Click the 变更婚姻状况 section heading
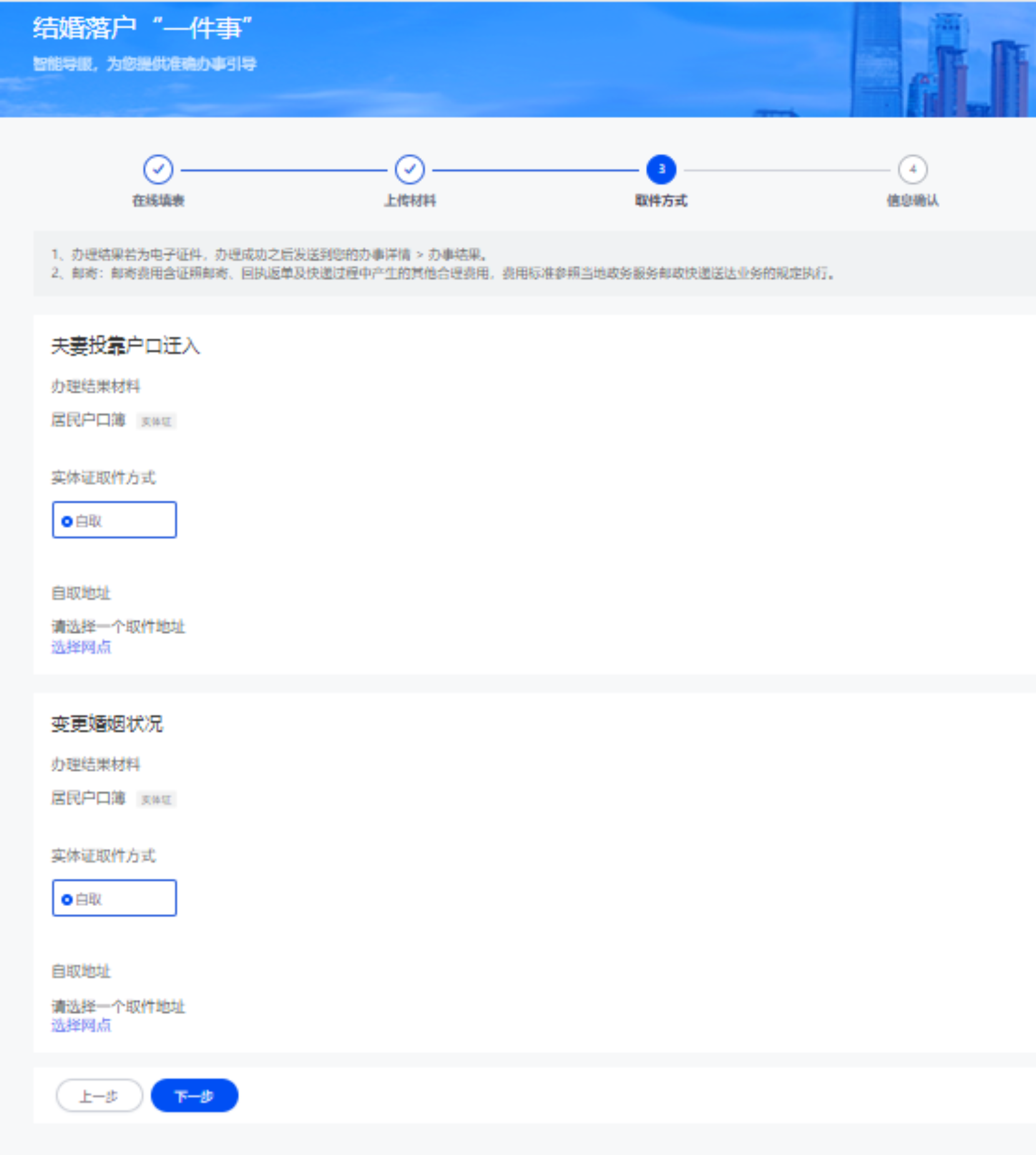Screen dimensions: 1036x1155 107,724
